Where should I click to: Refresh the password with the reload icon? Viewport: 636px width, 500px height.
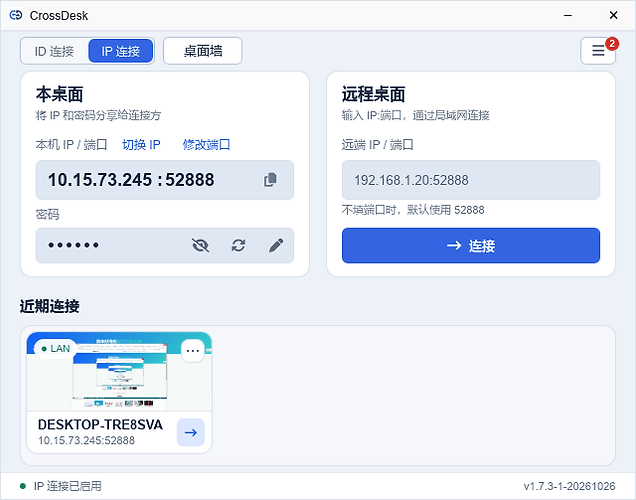(238, 245)
